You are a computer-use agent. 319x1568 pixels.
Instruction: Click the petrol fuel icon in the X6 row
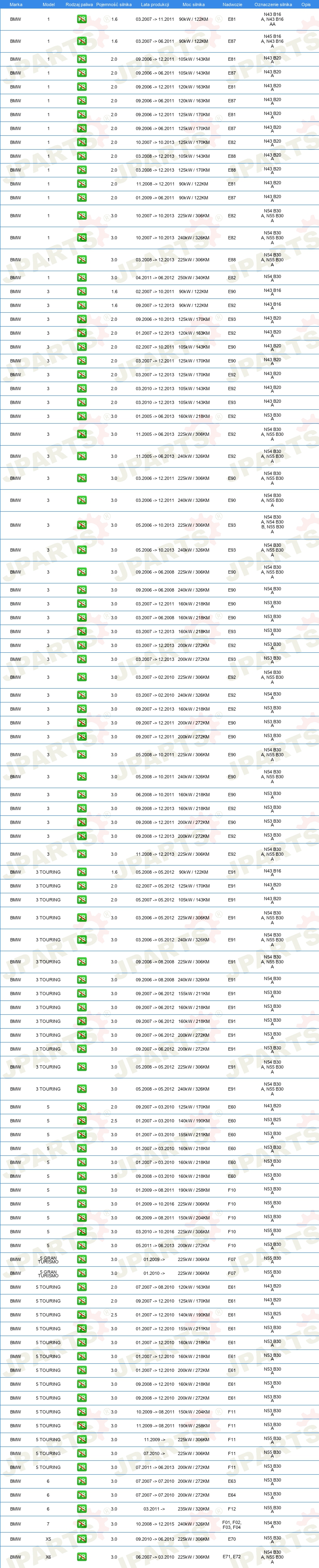[82, 1557]
